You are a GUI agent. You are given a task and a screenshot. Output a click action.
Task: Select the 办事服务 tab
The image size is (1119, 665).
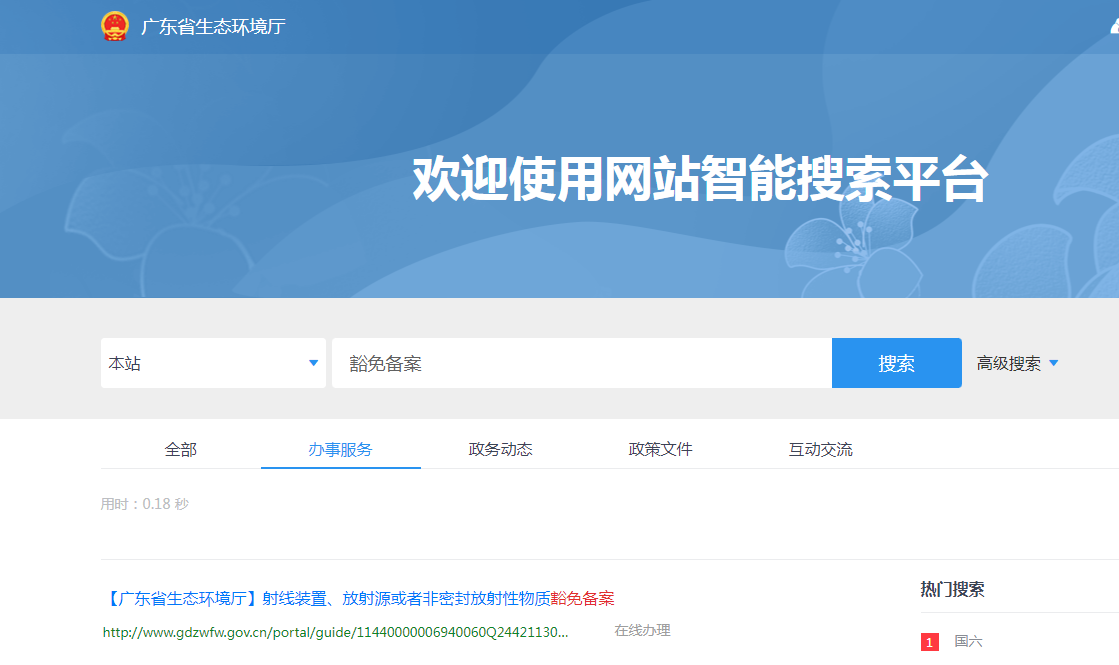point(340,449)
